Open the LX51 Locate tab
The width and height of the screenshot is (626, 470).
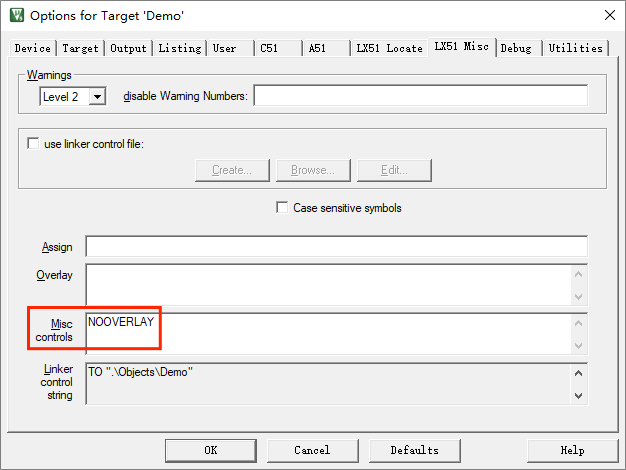click(389, 48)
